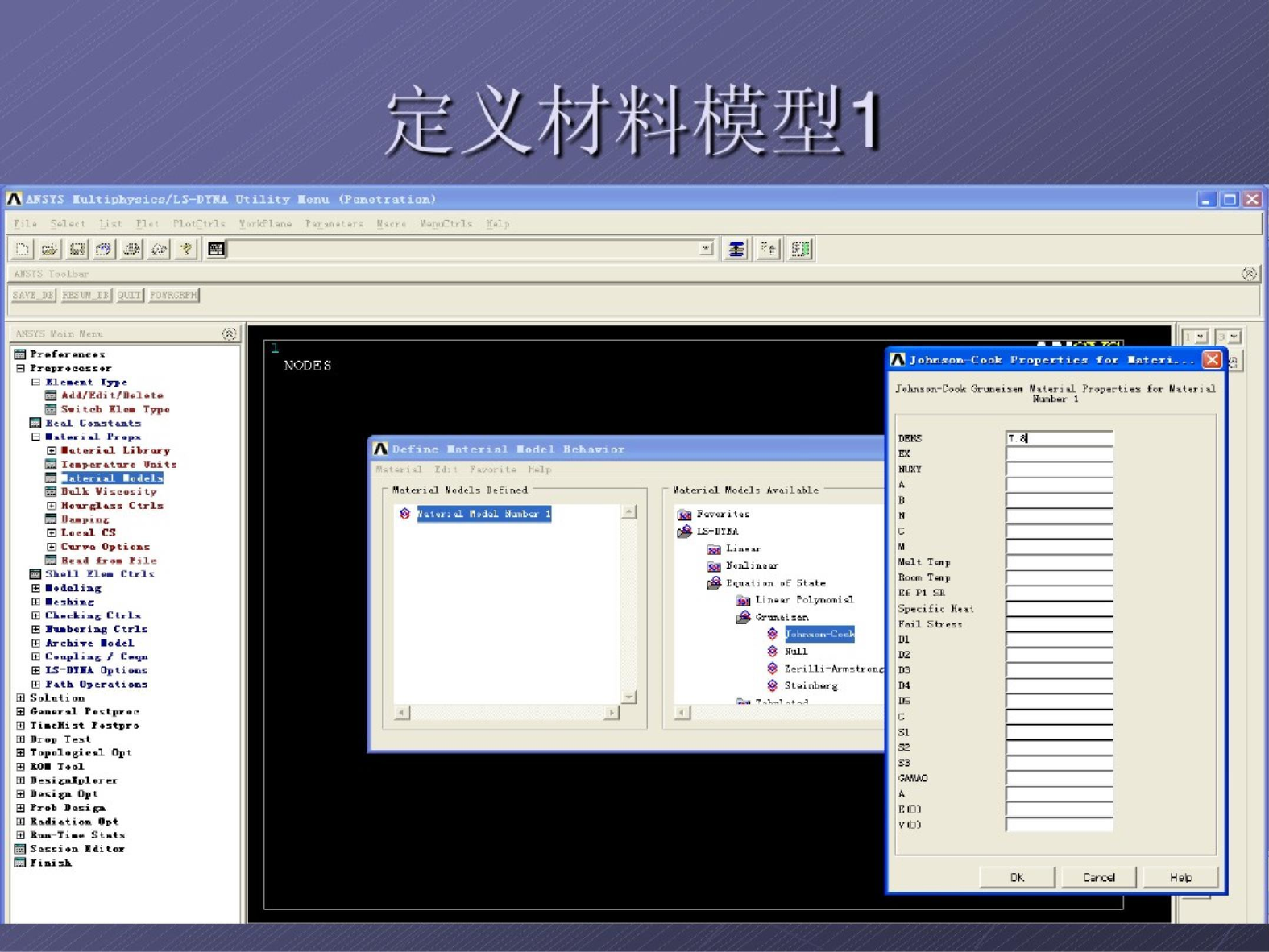Open Temperature Units dialog item

(x=118, y=465)
